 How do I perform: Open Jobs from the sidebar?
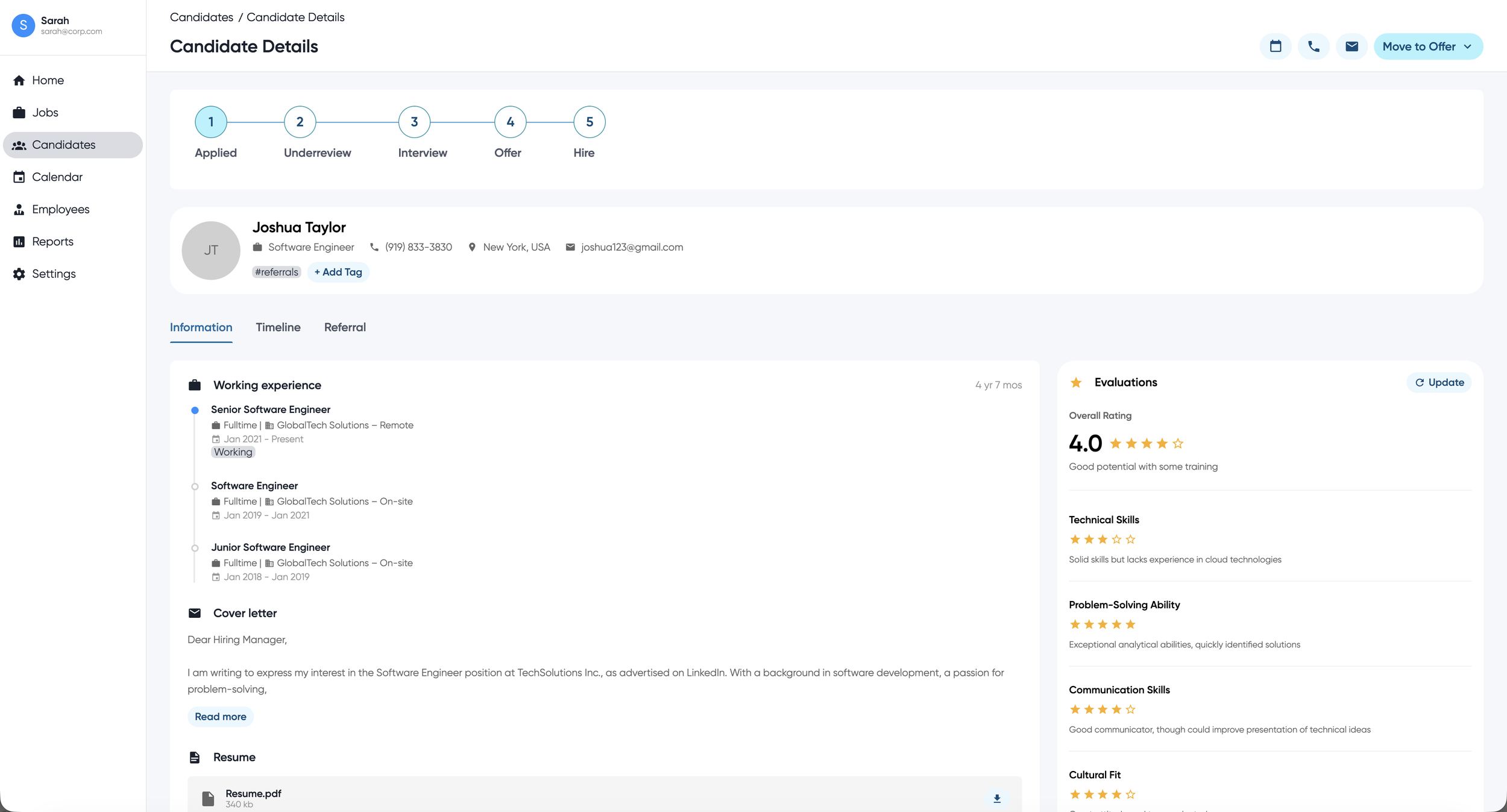[45, 113]
